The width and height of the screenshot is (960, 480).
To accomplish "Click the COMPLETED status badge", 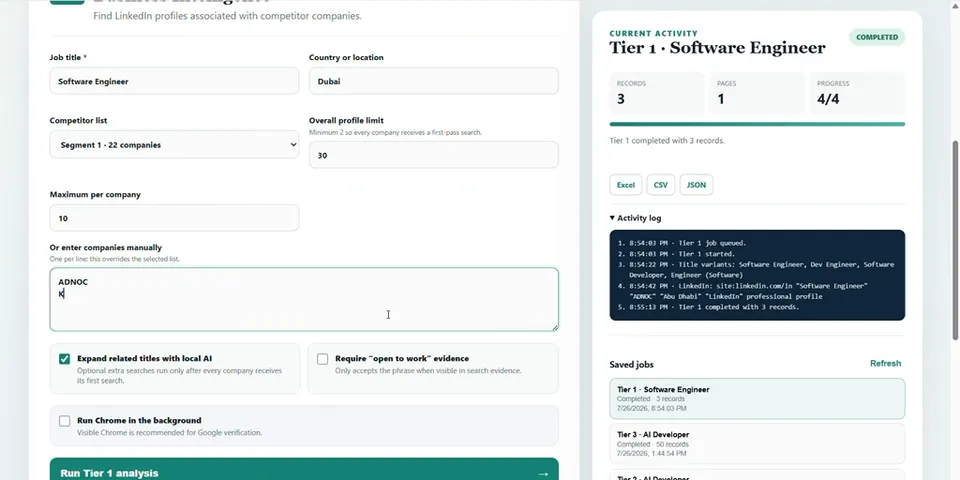I will 877,37.
